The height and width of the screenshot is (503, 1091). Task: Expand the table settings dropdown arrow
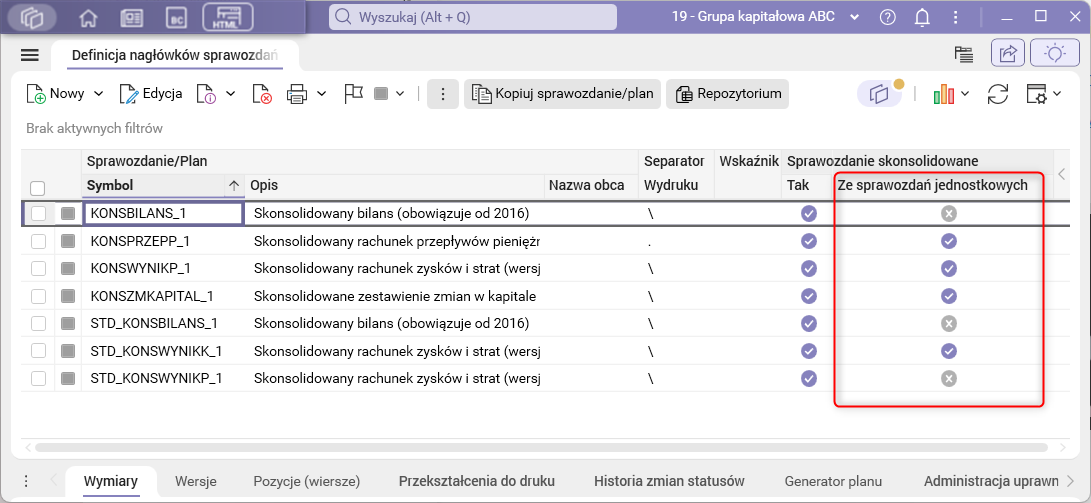(1056, 94)
